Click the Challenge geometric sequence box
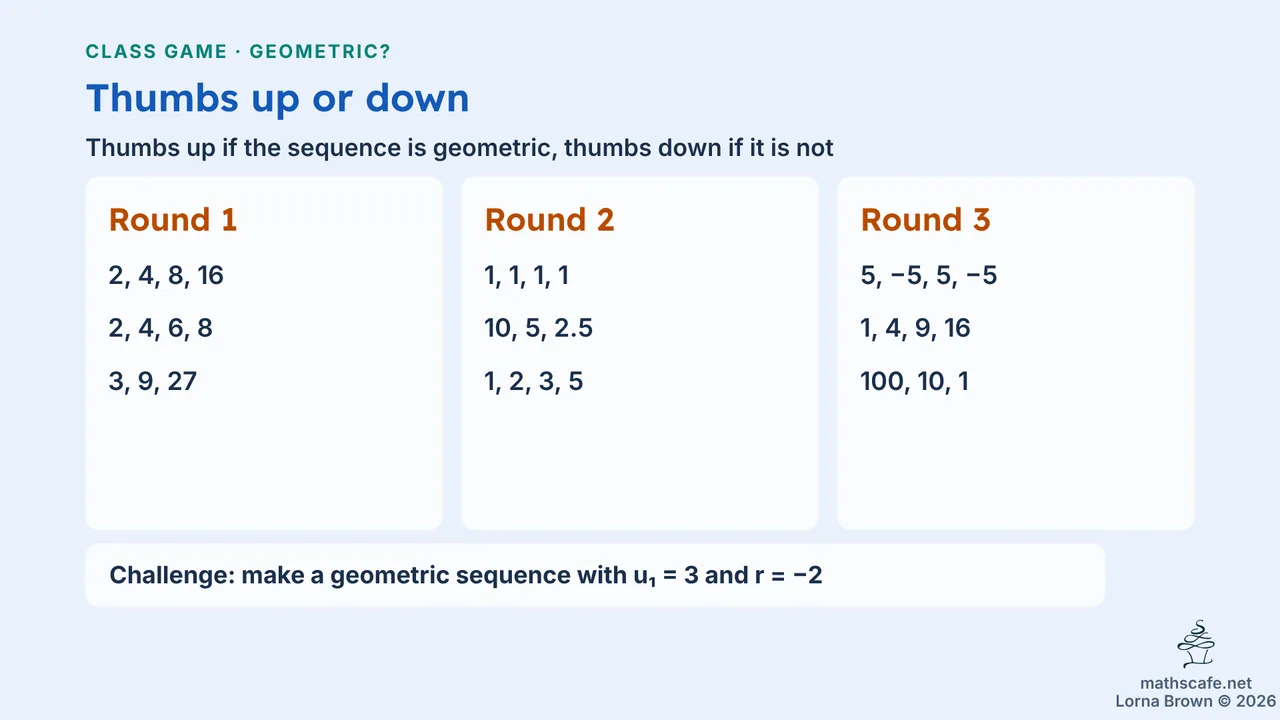This screenshot has width=1280, height=720. [x=595, y=575]
